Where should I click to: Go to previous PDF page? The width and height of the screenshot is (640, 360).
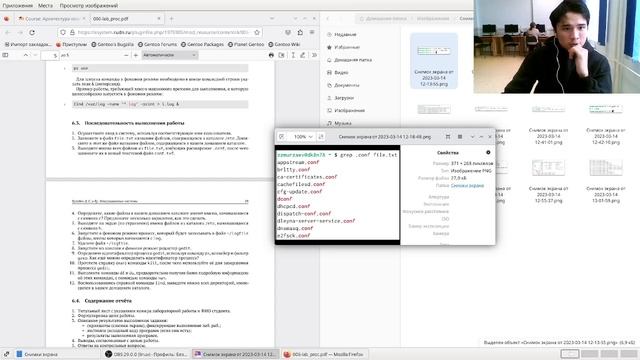pyautogui.click(x=26, y=55)
